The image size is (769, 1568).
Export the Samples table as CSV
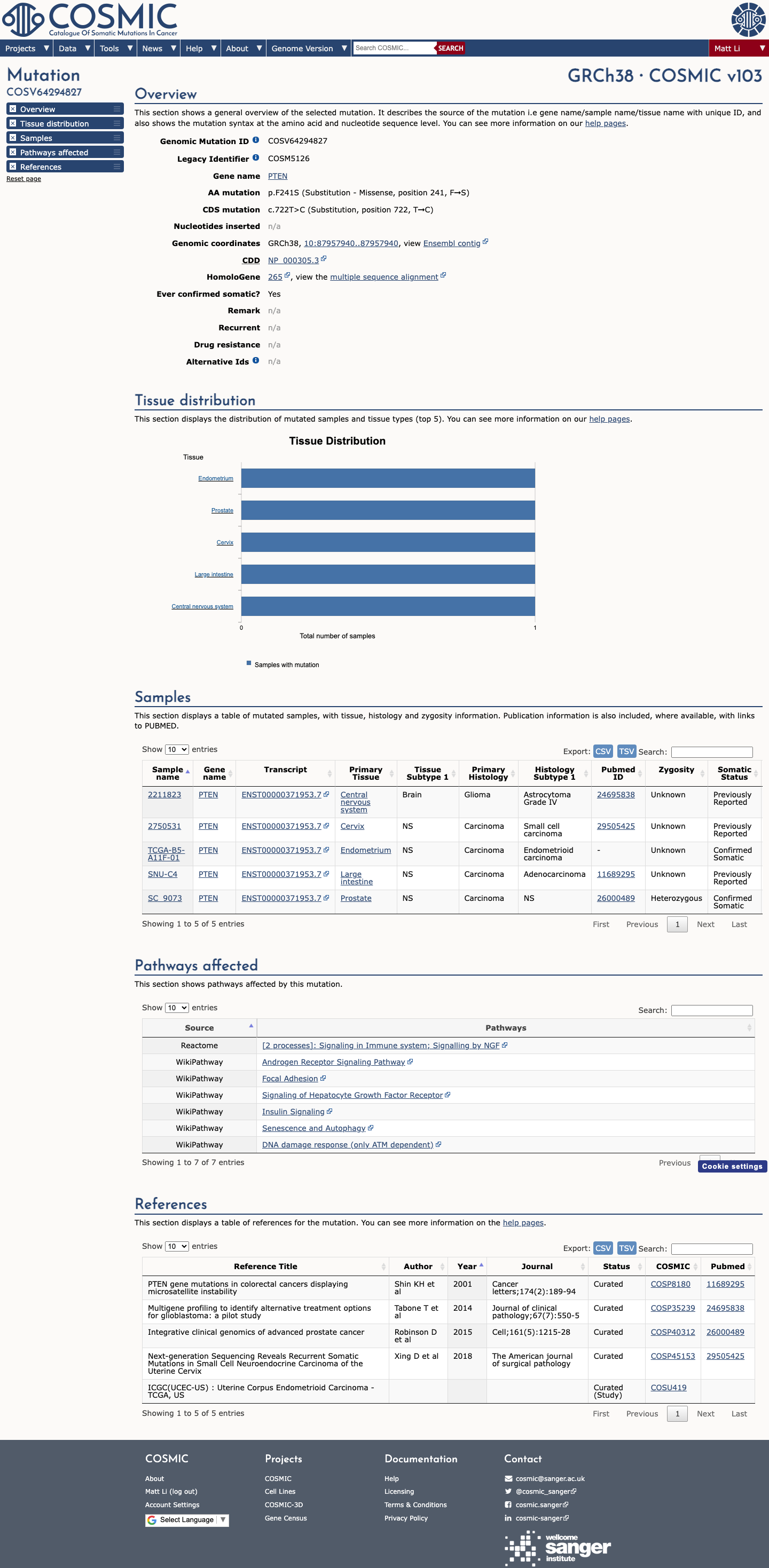click(x=603, y=751)
